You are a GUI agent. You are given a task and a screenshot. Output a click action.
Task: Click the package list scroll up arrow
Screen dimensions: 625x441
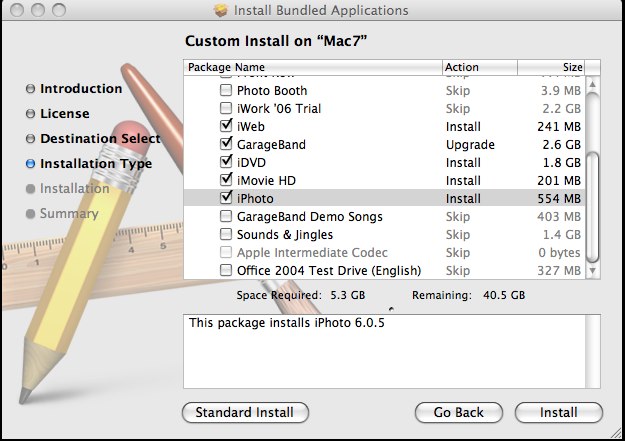pyautogui.click(x=592, y=84)
